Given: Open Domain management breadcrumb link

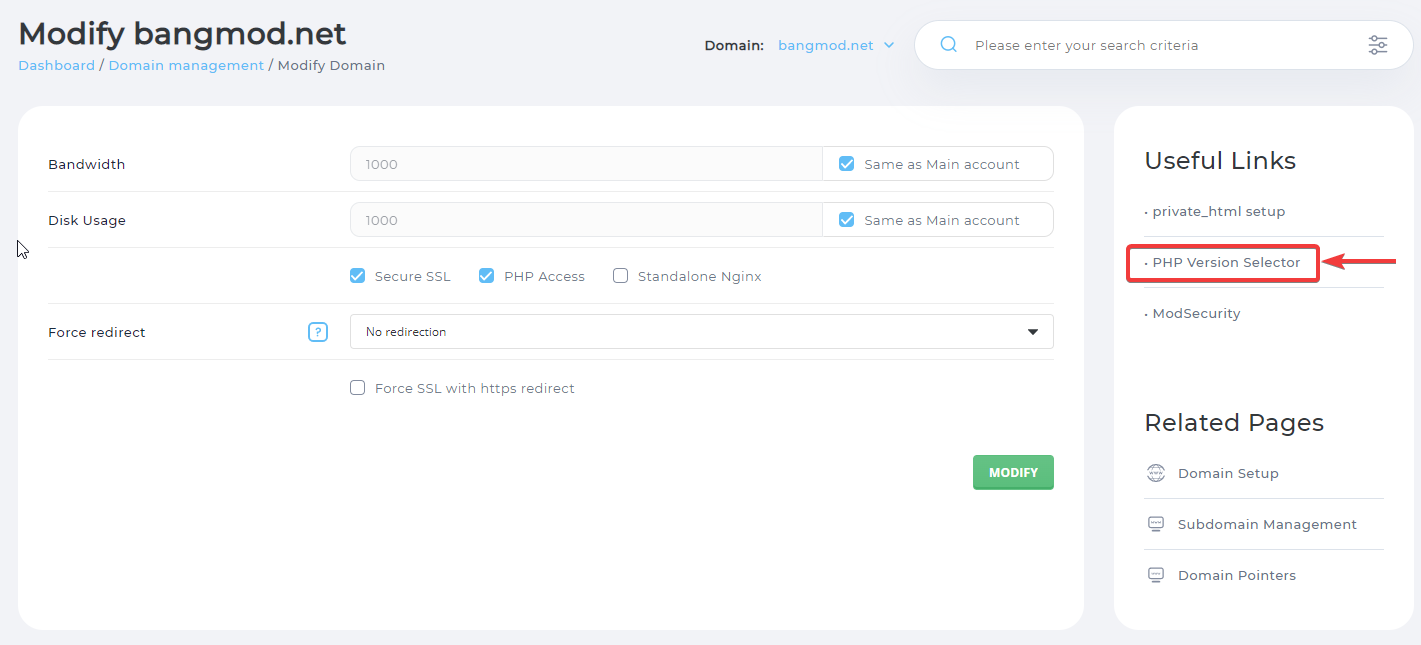Looking at the screenshot, I should 186,65.
